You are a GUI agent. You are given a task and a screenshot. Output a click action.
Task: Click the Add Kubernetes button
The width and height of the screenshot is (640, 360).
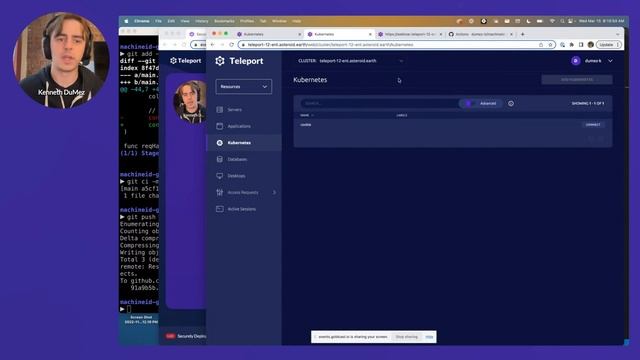tap(577, 80)
